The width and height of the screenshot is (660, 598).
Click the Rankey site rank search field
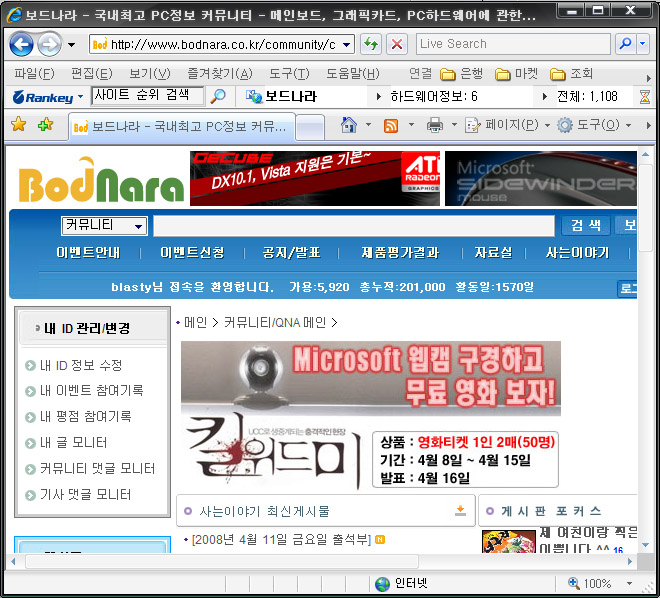coord(147,96)
